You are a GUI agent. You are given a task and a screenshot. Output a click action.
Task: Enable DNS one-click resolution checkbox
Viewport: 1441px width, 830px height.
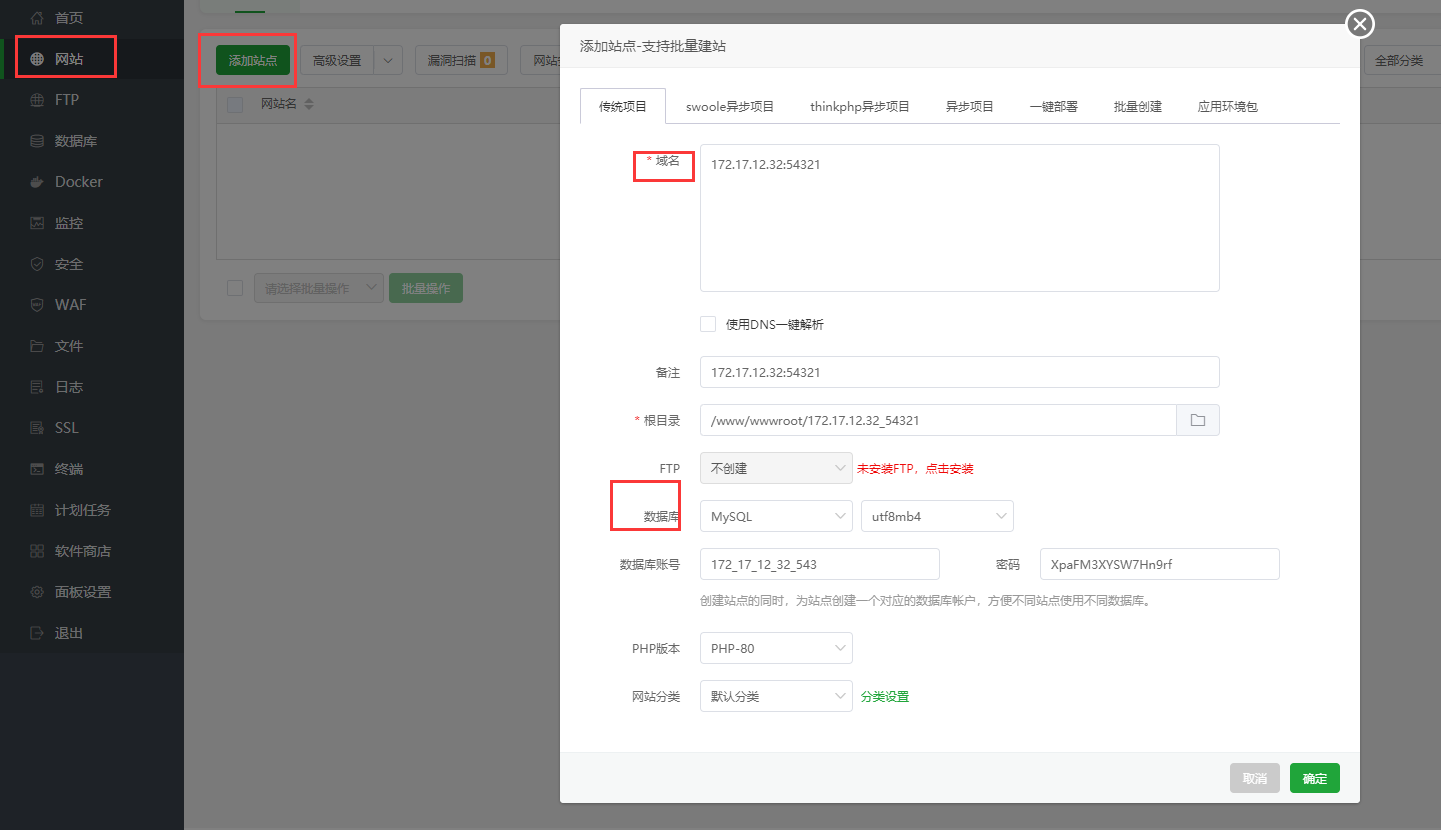coord(708,324)
